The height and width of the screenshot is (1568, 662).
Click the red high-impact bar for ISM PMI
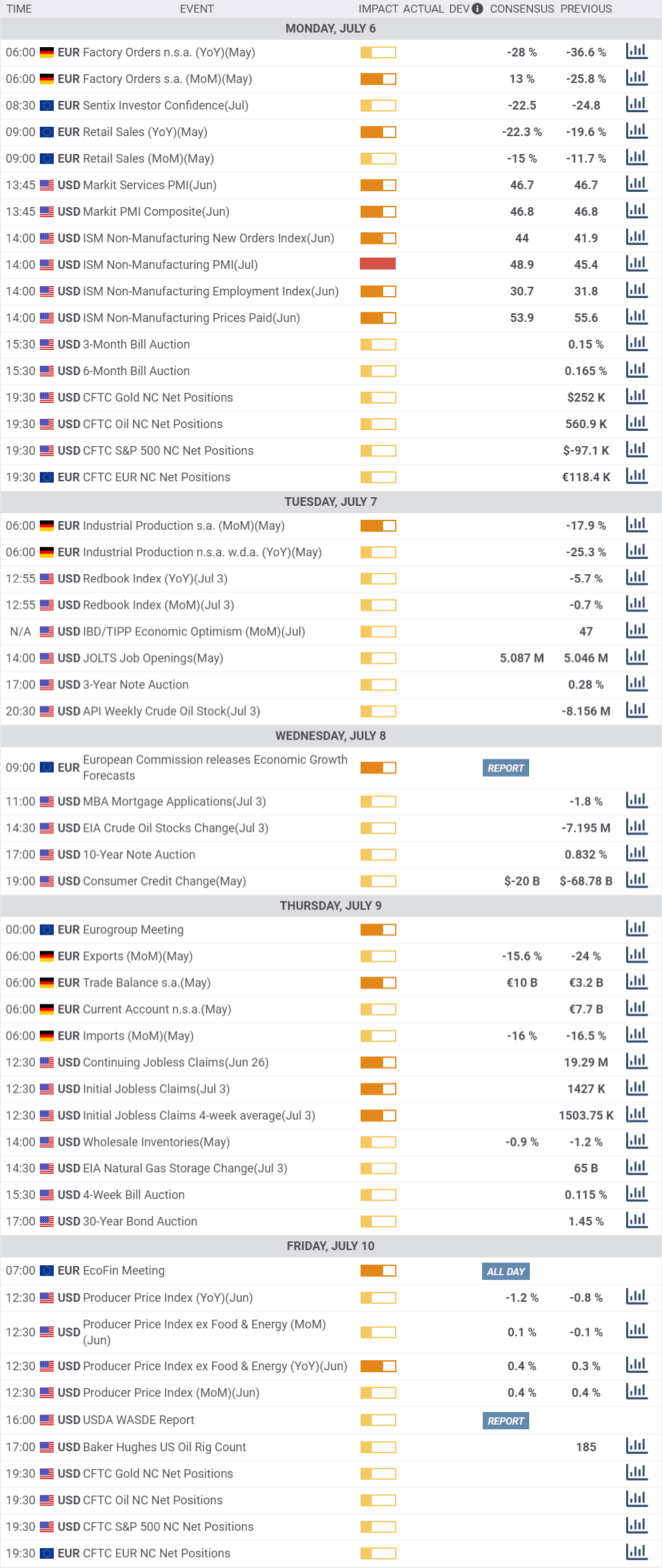pyautogui.click(x=378, y=264)
